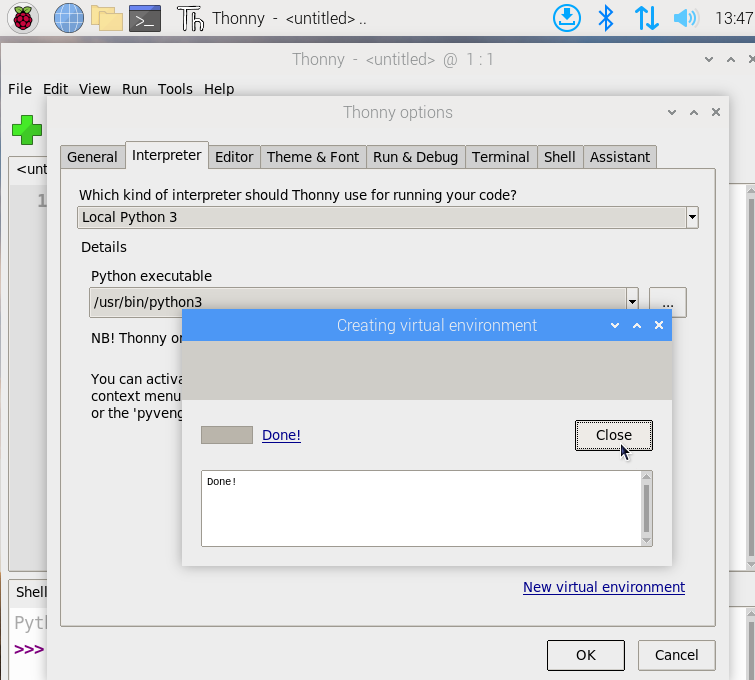Confirm Thonny options with OK
Image resolution: width=755 pixels, height=680 pixels.
click(586, 655)
